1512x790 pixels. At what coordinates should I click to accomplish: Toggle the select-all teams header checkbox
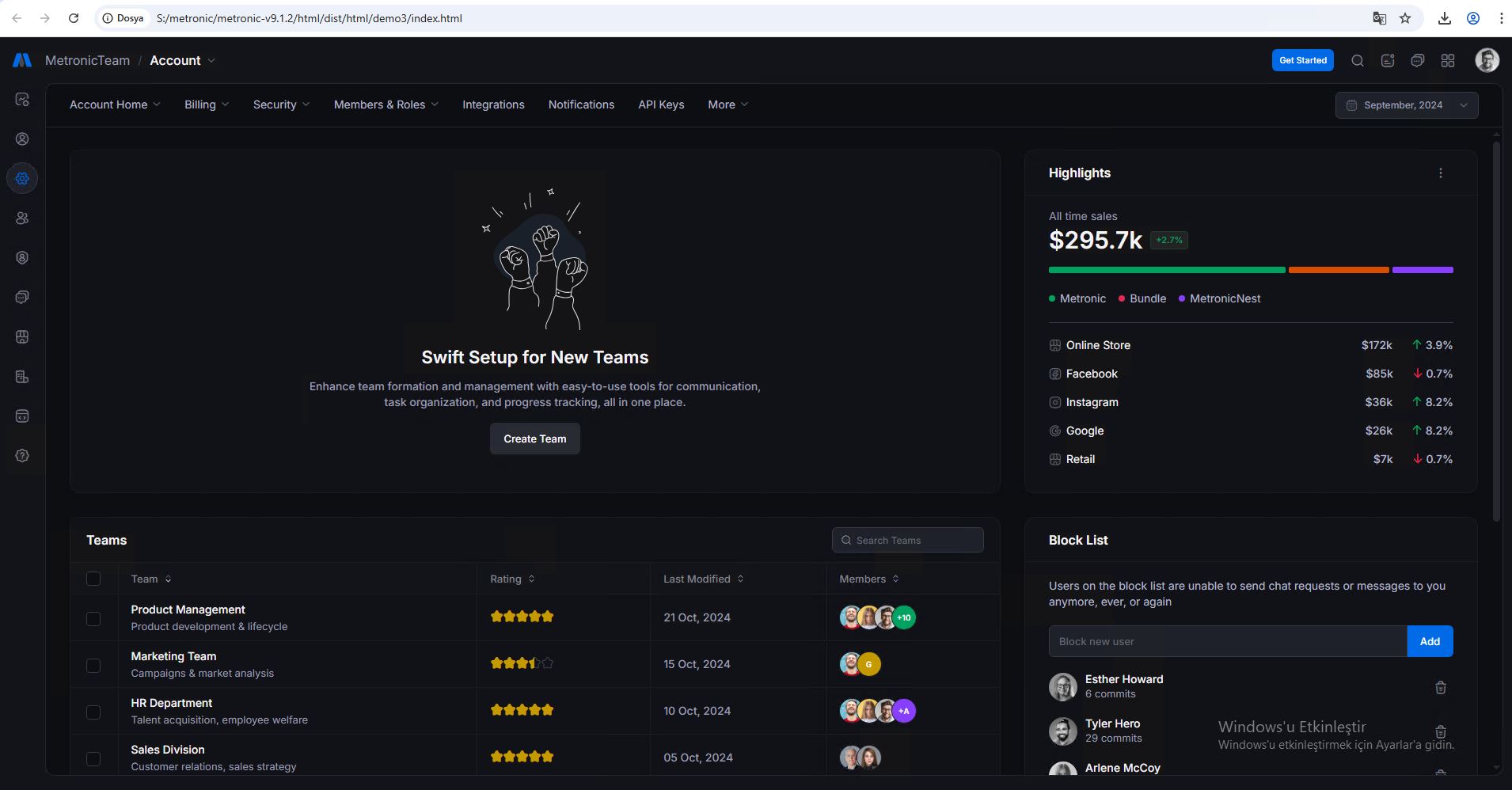click(93, 579)
